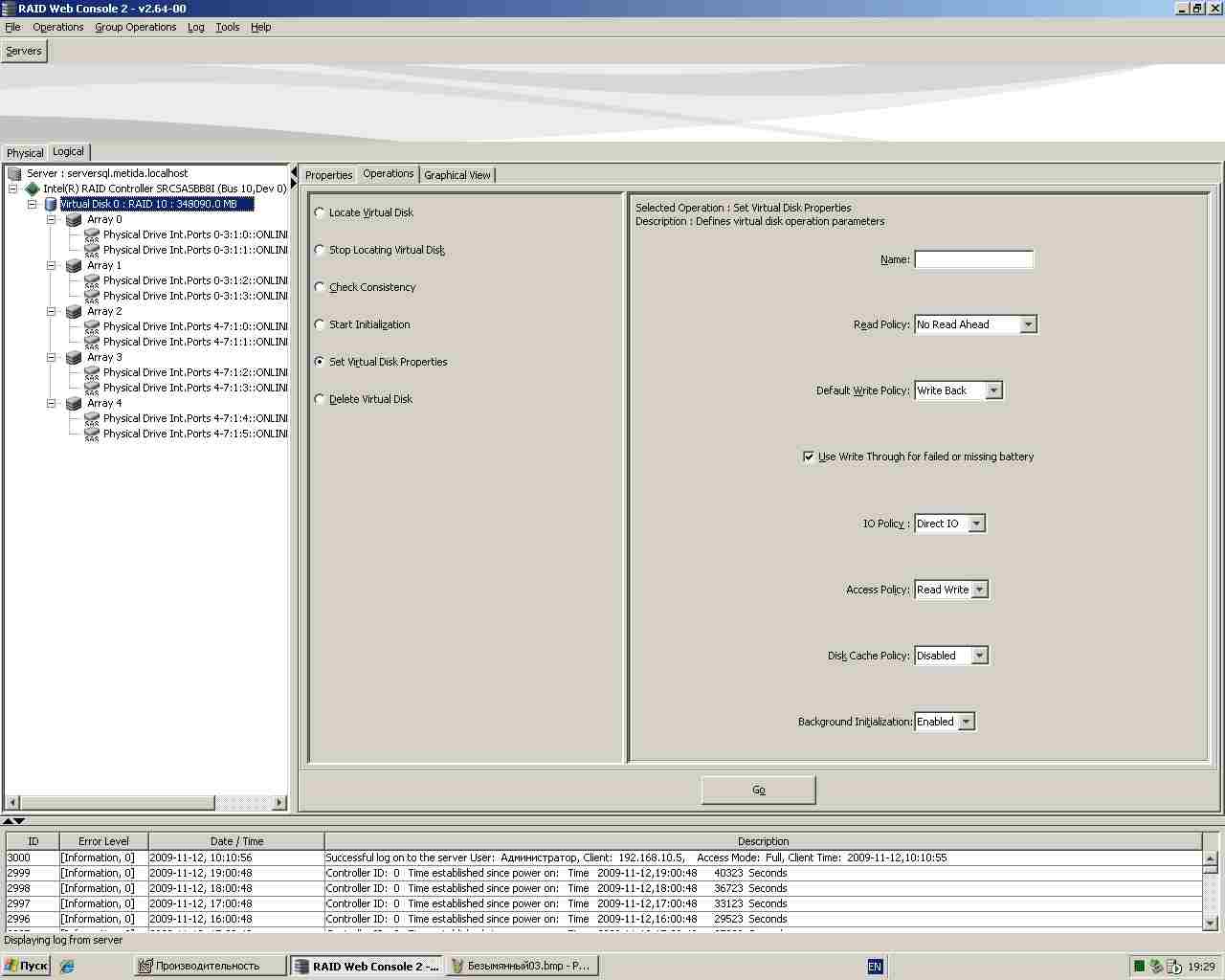Select the Locate Virtual Disk radio button
This screenshot has width=1225, height=980.
320,212
